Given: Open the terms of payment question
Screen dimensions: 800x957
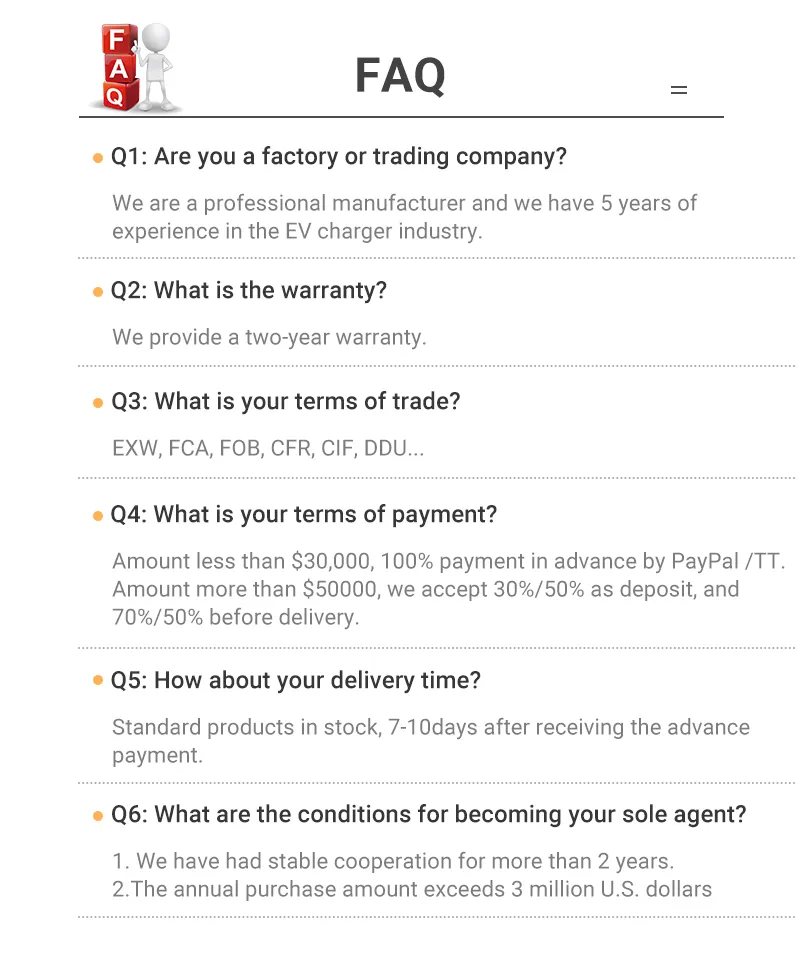Looking at the screenshot, I should [x=304, y=515].
